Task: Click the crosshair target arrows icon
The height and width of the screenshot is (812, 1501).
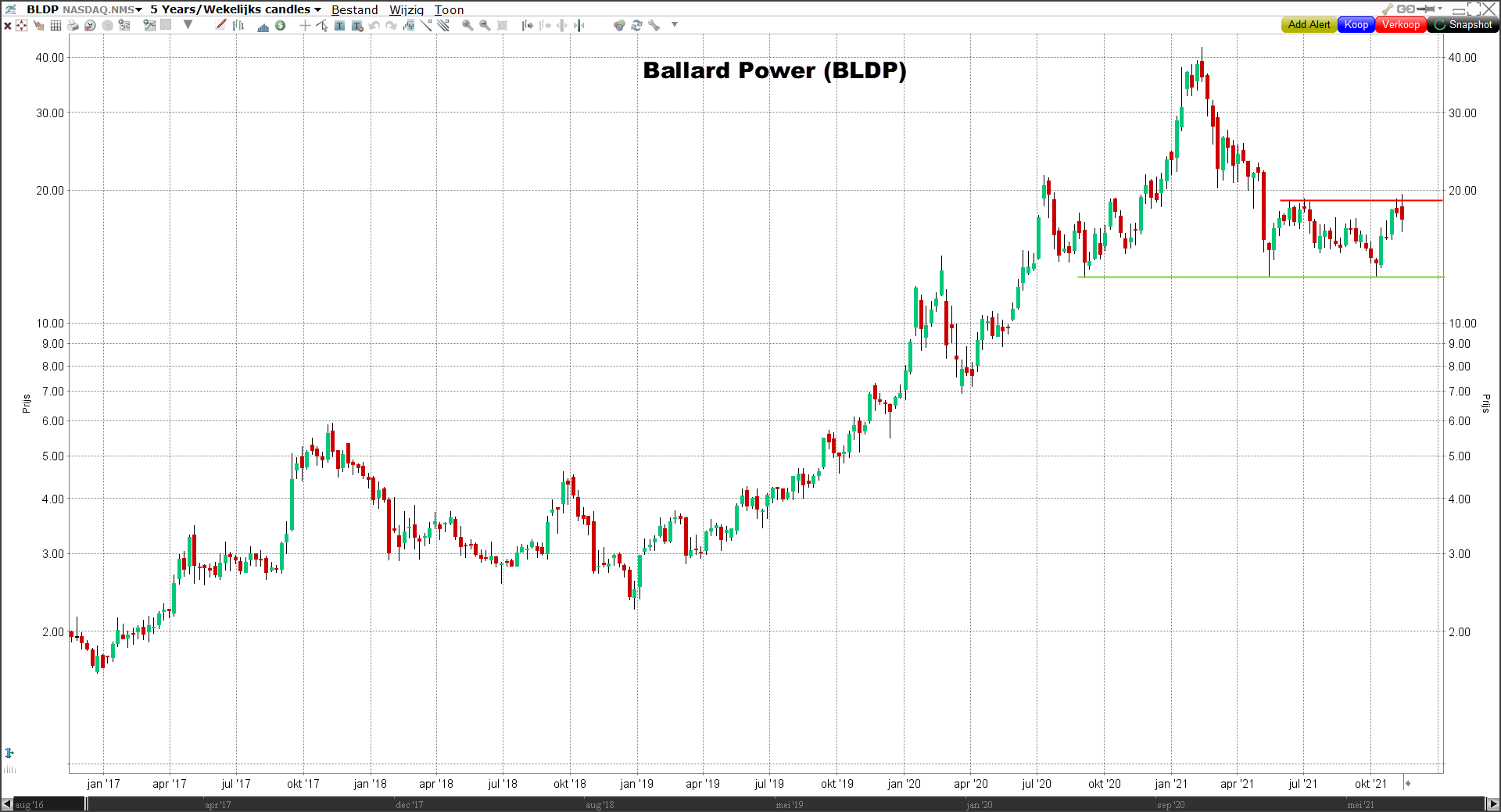Action: pos(21,25)
